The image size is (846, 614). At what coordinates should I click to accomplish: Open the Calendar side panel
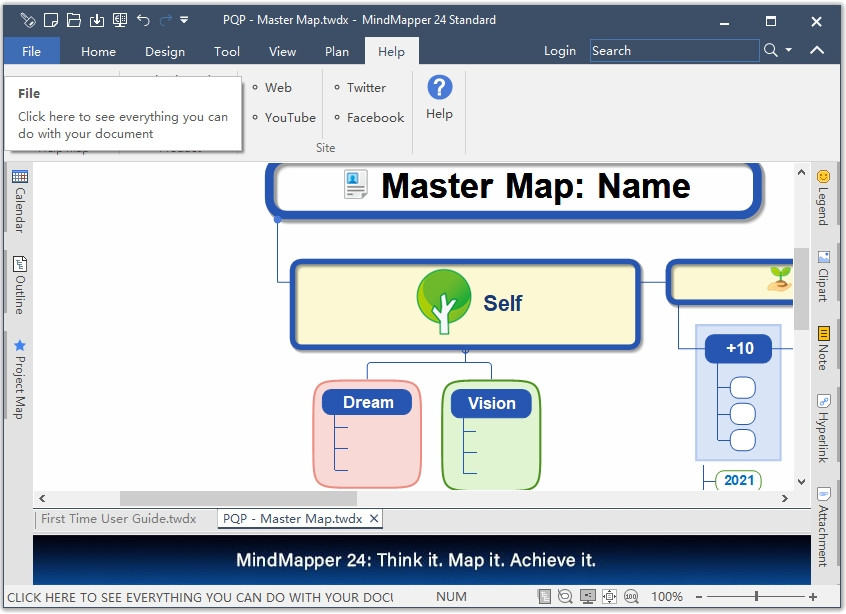tap(19, 202)
